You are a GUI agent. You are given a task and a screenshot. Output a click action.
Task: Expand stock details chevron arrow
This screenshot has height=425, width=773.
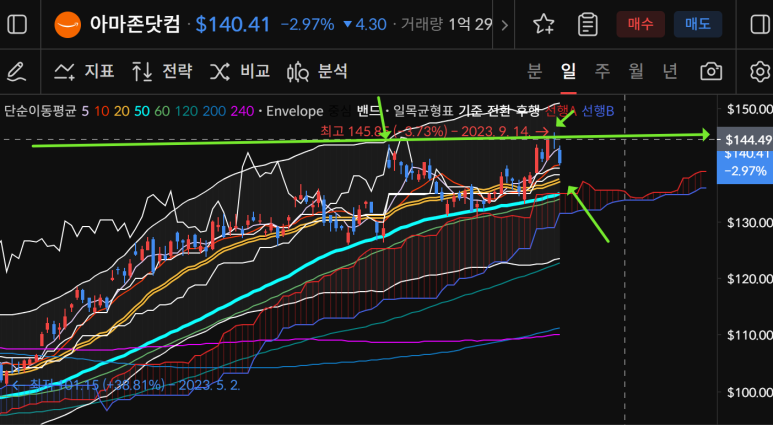click(504, 25)
